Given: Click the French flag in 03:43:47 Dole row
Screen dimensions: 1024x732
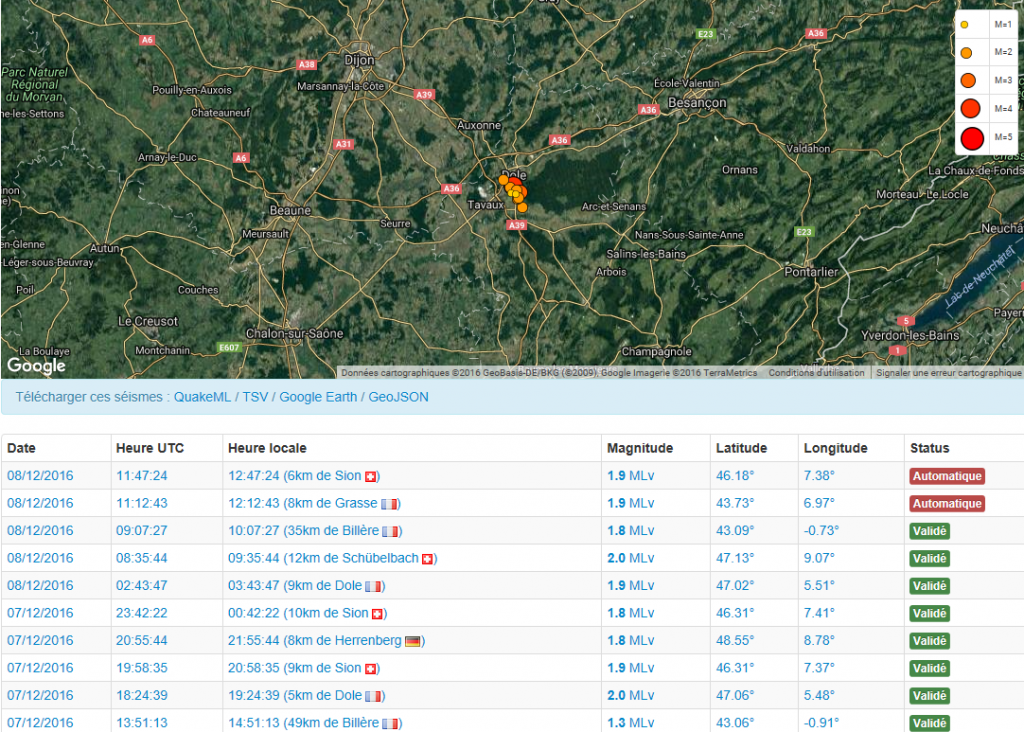Looking at the screenshot, I should pos(374,586).
